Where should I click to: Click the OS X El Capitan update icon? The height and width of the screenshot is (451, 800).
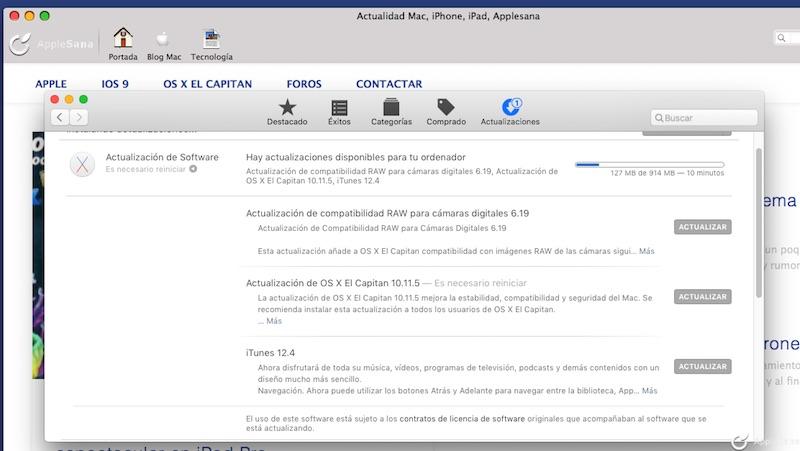(82, 164)
